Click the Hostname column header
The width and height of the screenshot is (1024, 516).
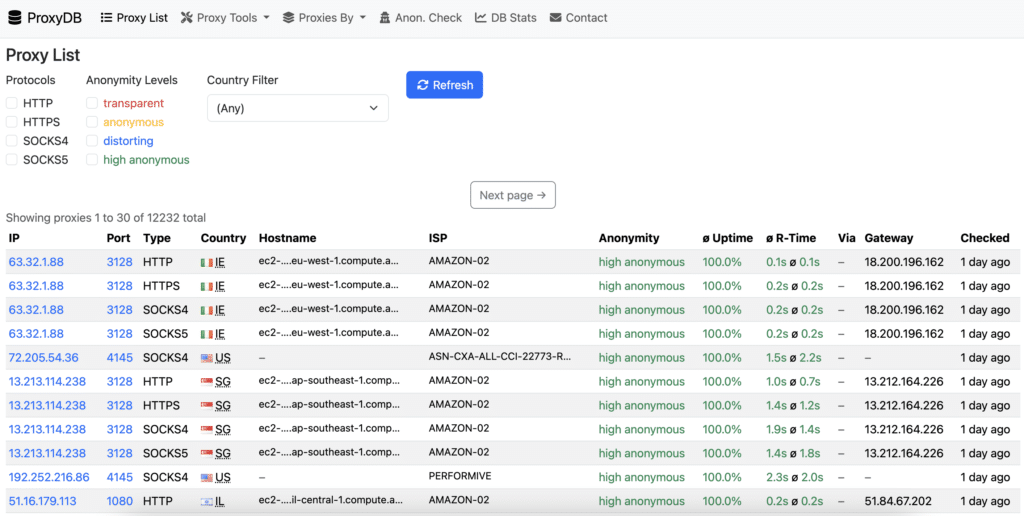click(x=287, y=238)
